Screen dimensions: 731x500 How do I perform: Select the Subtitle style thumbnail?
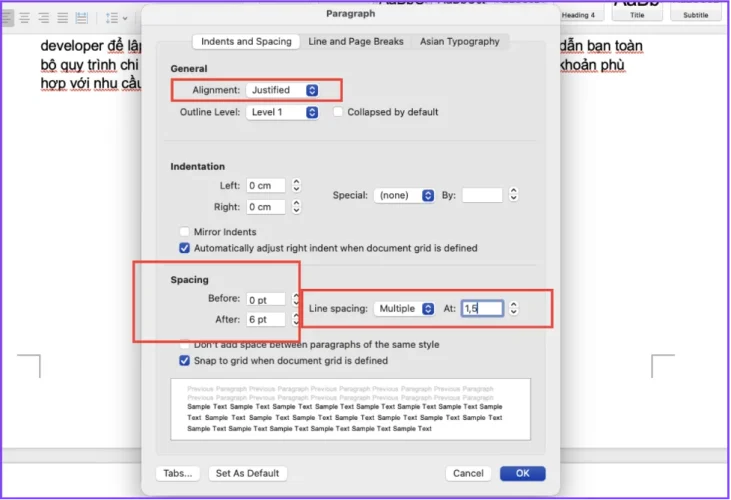coord(695,11)
